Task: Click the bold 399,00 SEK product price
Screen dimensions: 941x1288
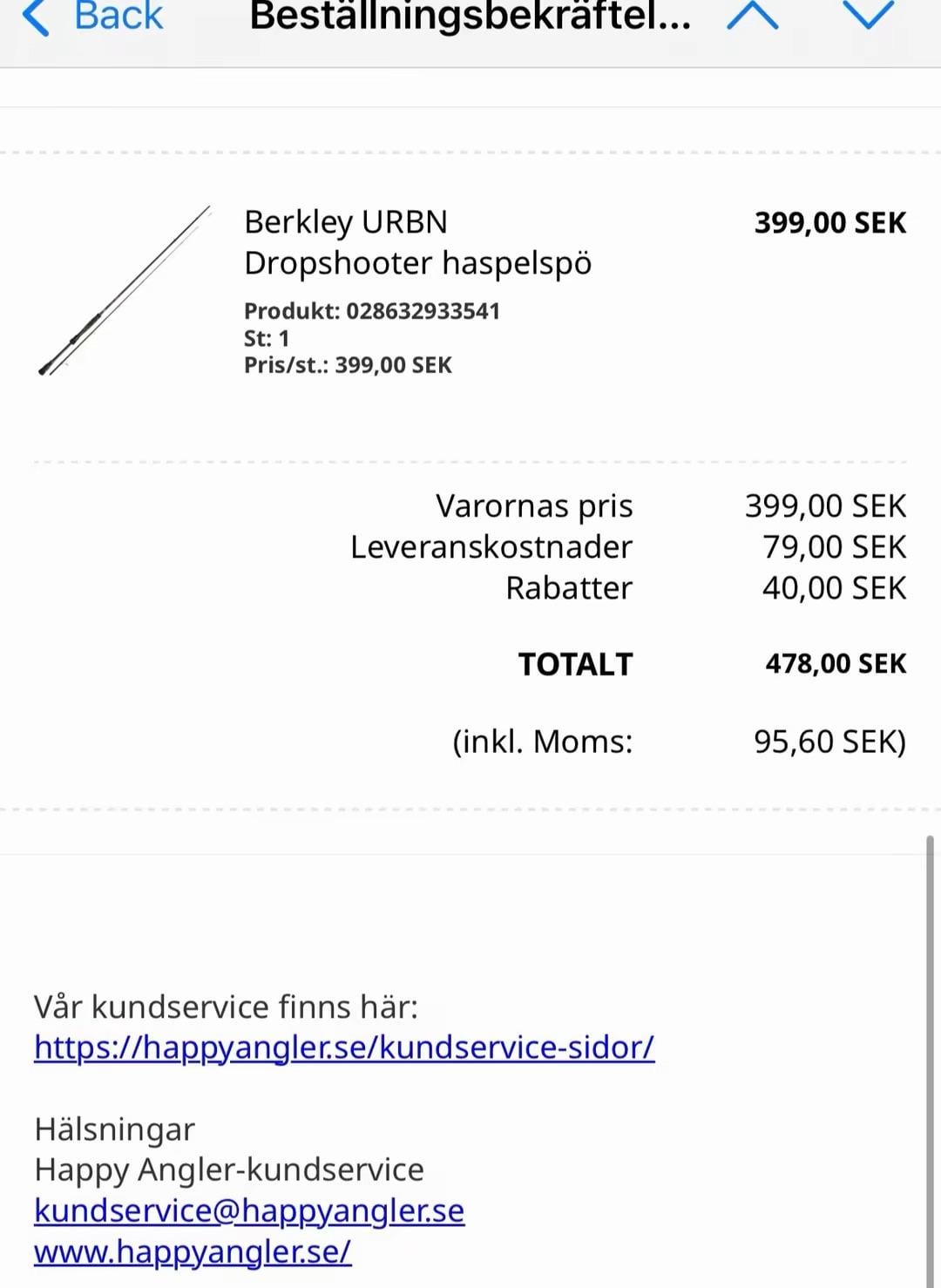Action: point(829,223)
